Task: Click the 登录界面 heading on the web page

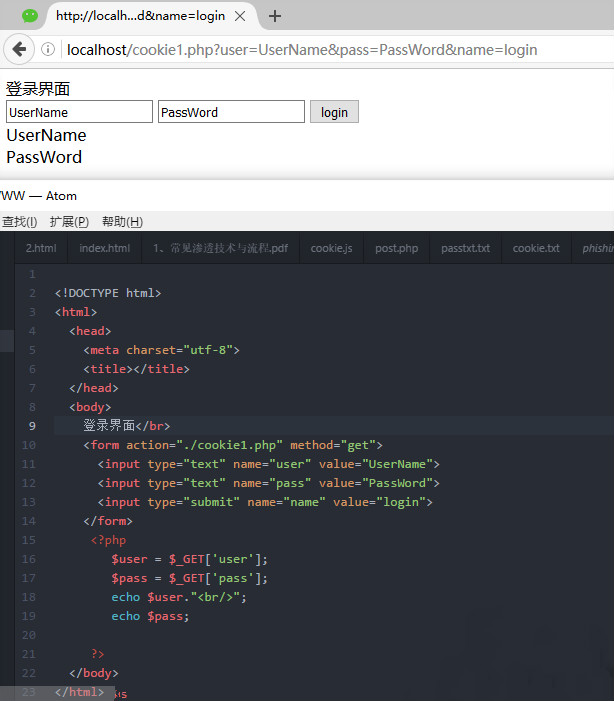Action: [38, 89]
